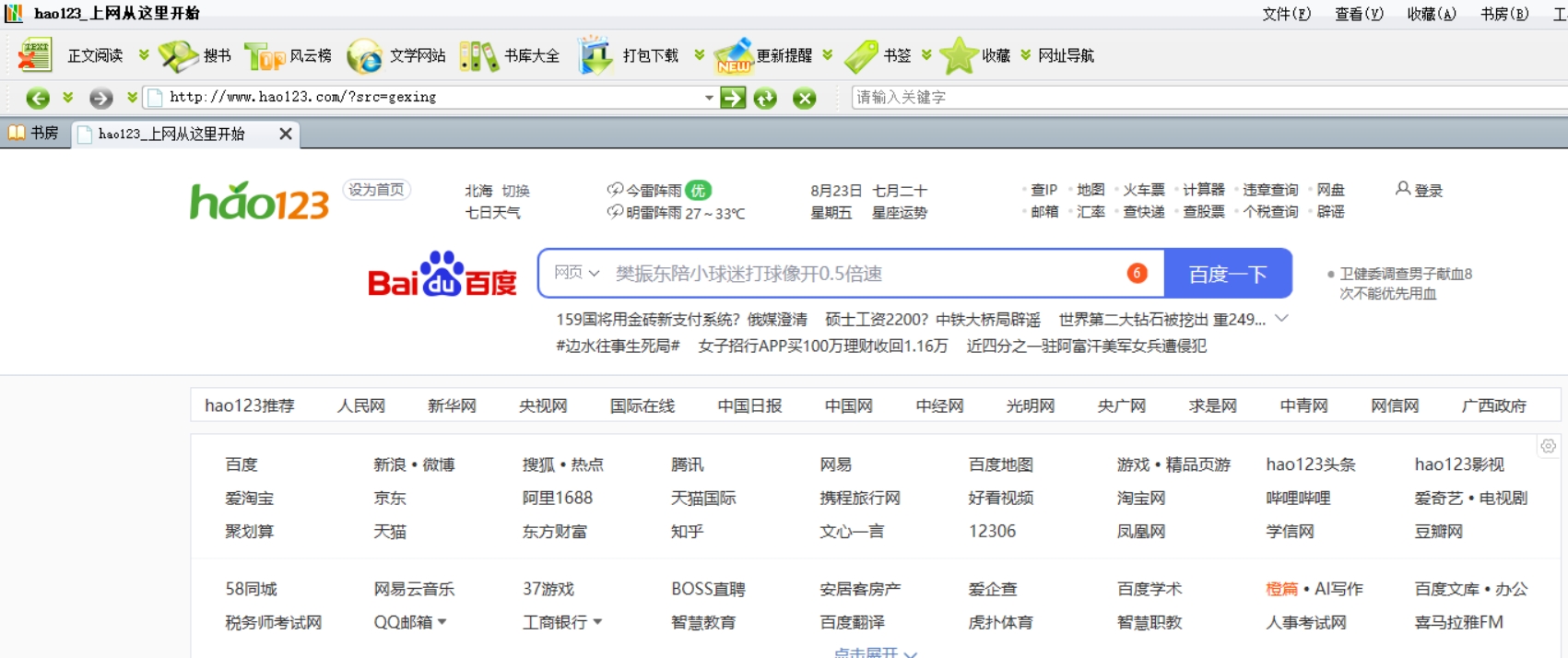Viewport: 1568px width, 658px height.
Task: Expand the 收藏 dropdown arrow
Action: tap(1025, 55)
